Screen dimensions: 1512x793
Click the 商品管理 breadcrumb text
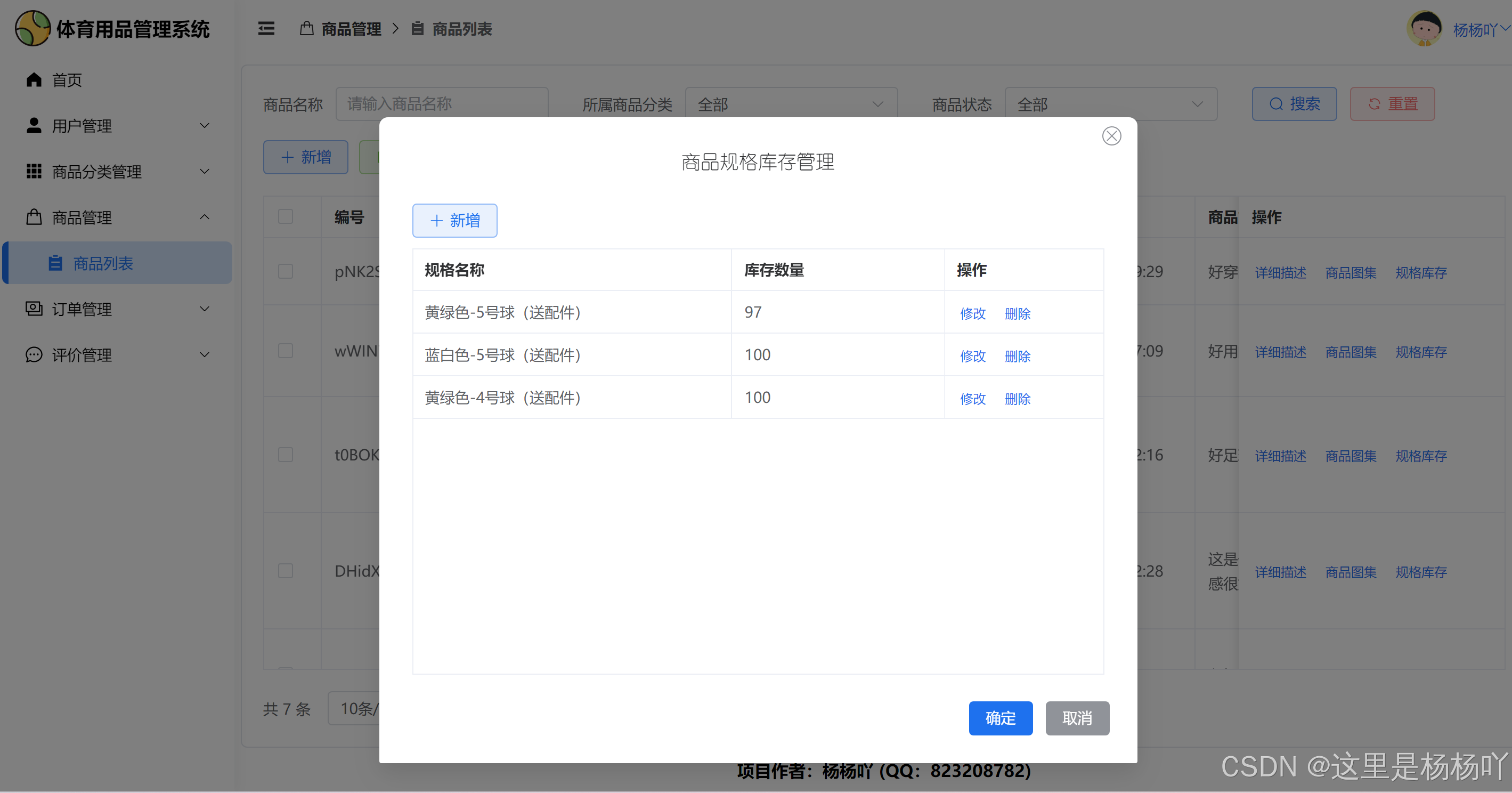(x=351, y=29)
